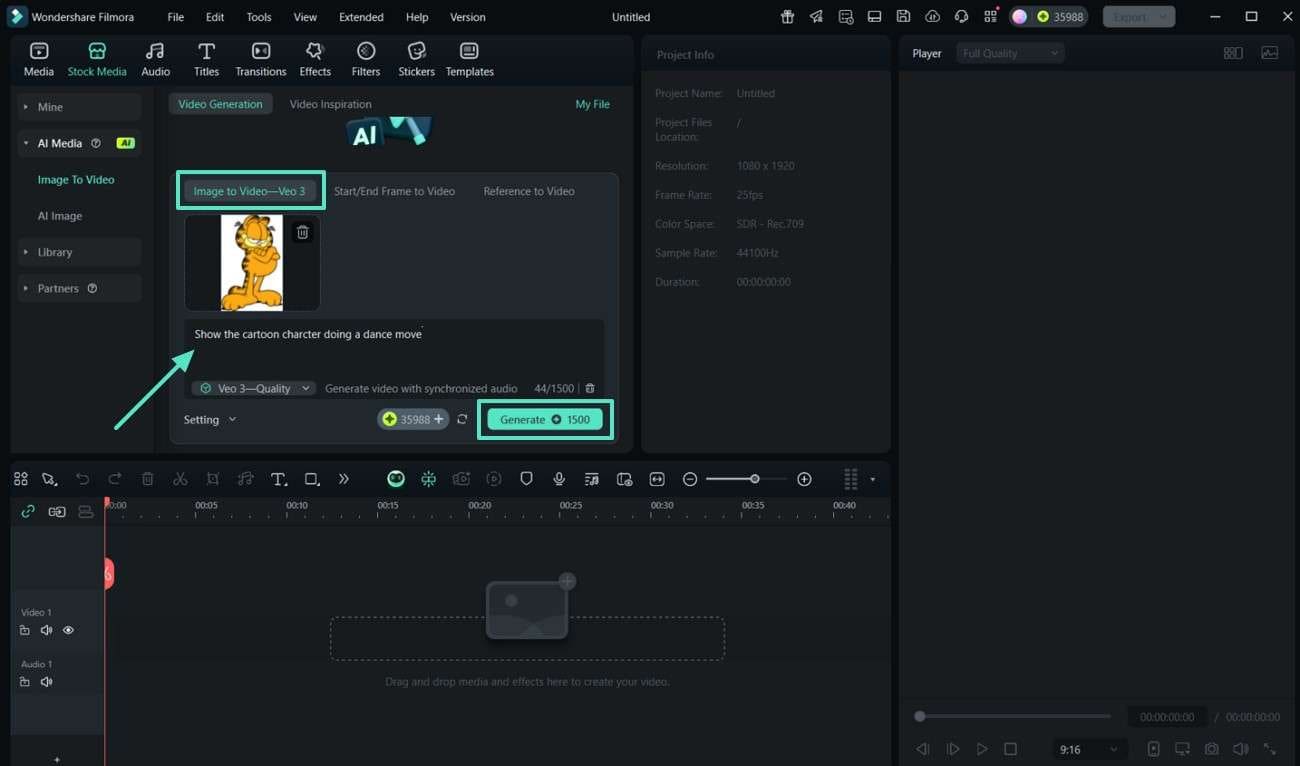Click the Export button
The width and height of the screenshot is (1300, 766).
coord(1139,17)
